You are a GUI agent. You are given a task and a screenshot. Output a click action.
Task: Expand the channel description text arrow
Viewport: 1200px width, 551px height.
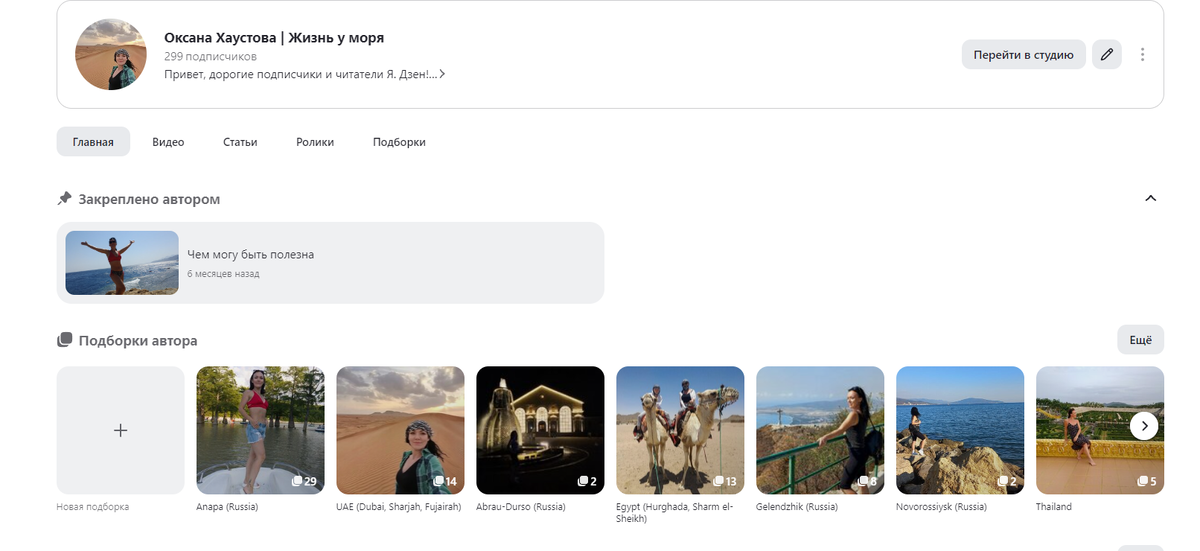442,74
